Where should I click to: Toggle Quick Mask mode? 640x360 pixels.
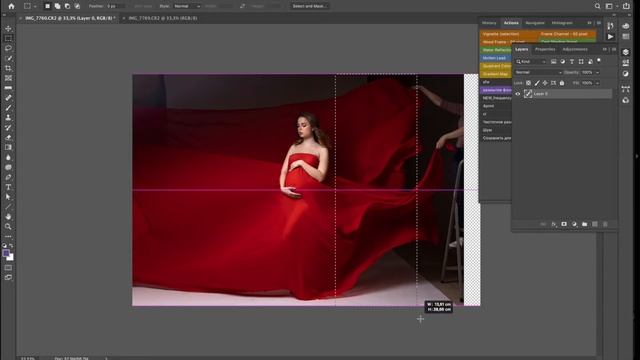pyautogui.click(x=8, y=268)
